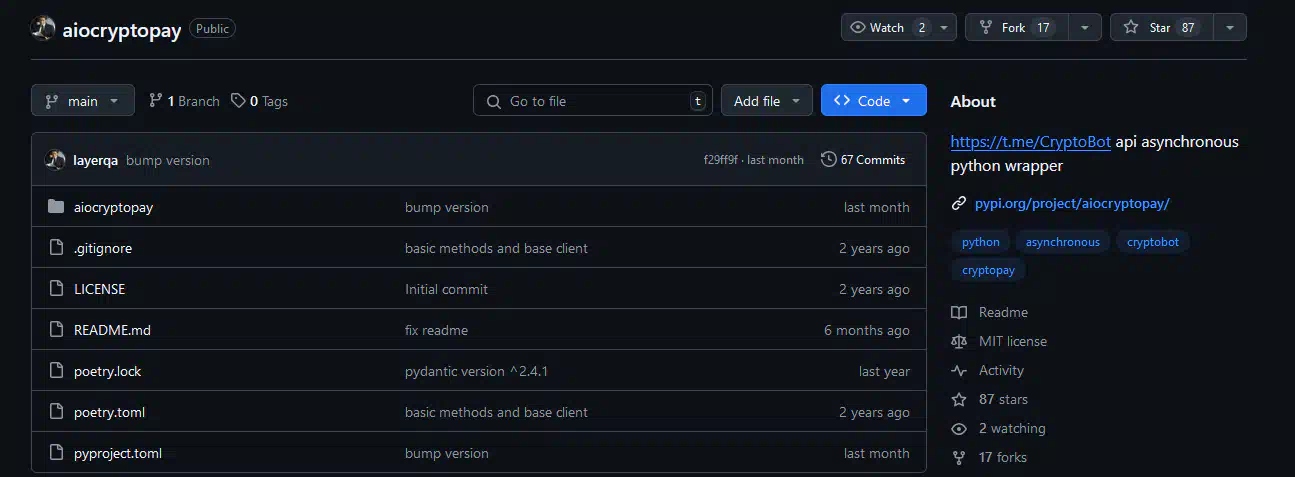The height and width of the screenshot is (477, 1295).
Task: Open the Readme sidebar link
Action: tap(1003, 312)
